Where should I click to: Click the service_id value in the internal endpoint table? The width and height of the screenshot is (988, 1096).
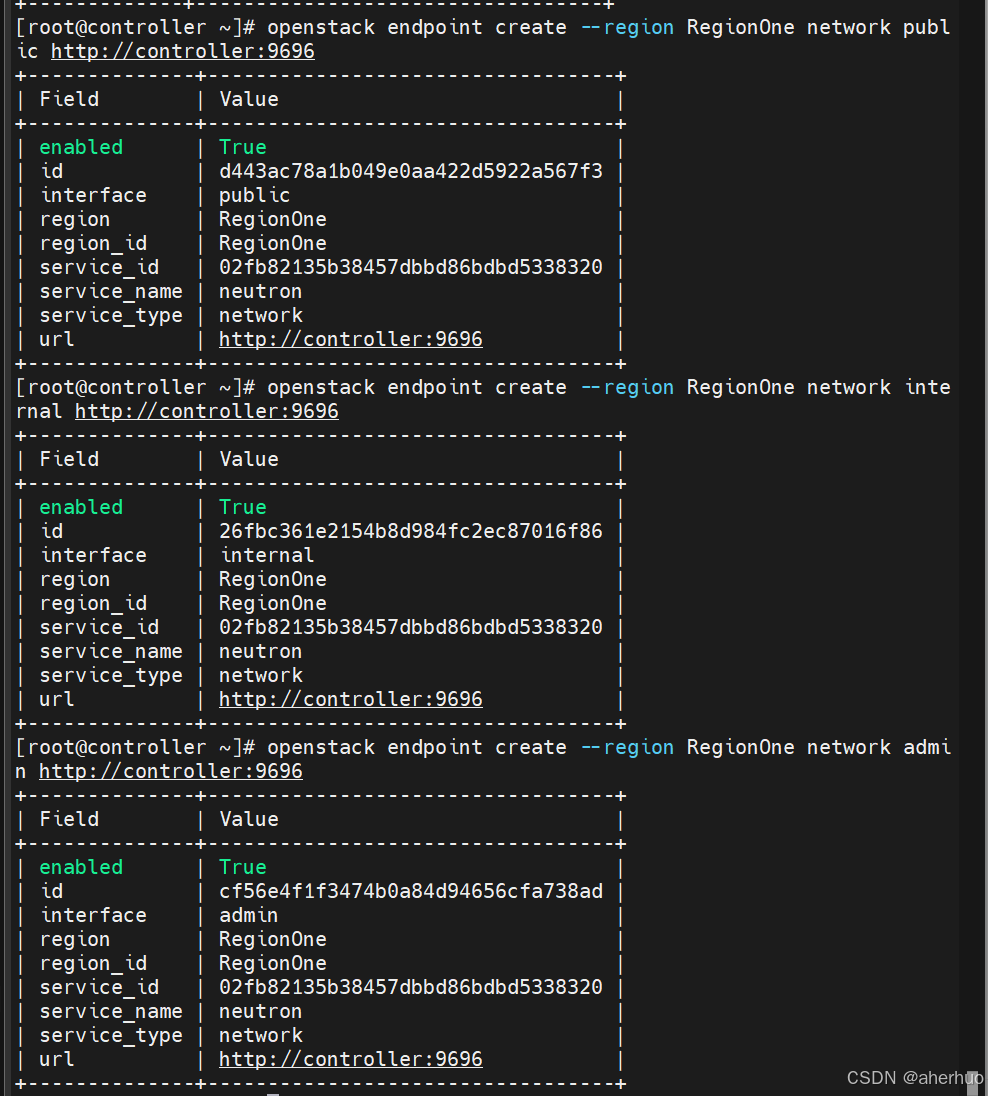pos(410,627)
